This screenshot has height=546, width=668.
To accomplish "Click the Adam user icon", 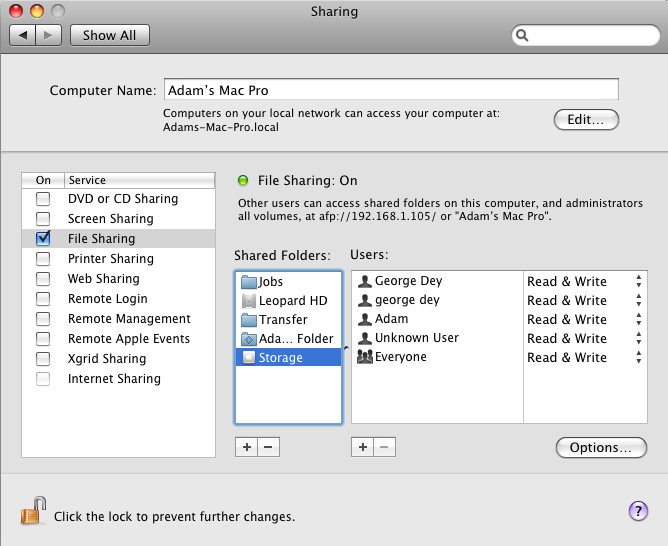I will [365, 319].
